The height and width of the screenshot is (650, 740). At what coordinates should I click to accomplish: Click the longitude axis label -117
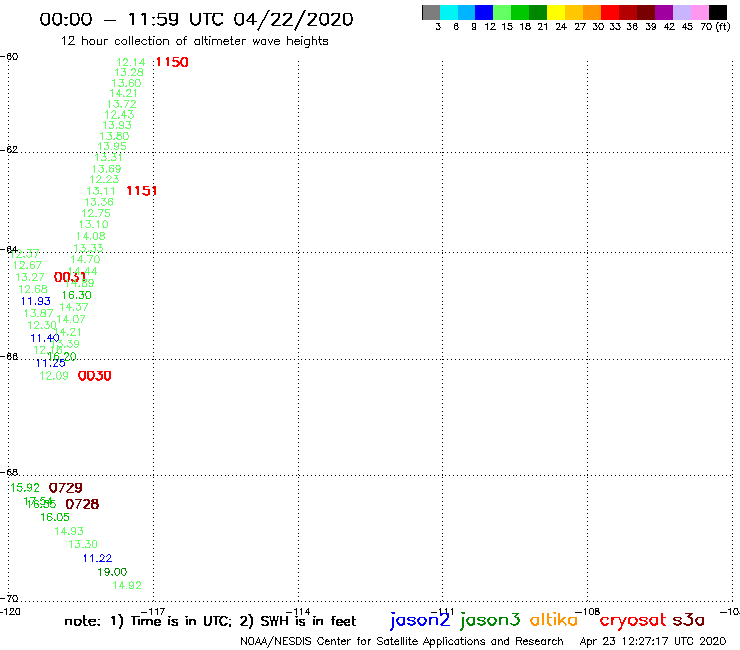pyautogui.click(x=153, y=612)
